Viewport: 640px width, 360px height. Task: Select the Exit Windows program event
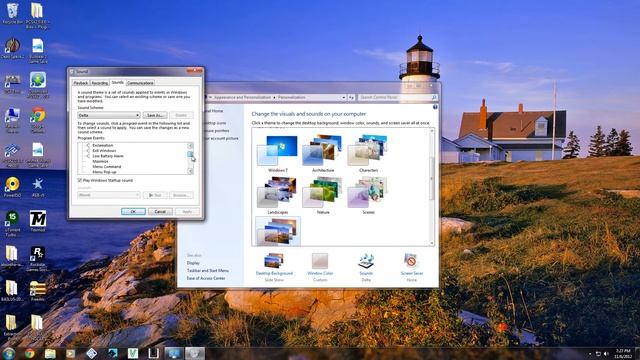104,151
